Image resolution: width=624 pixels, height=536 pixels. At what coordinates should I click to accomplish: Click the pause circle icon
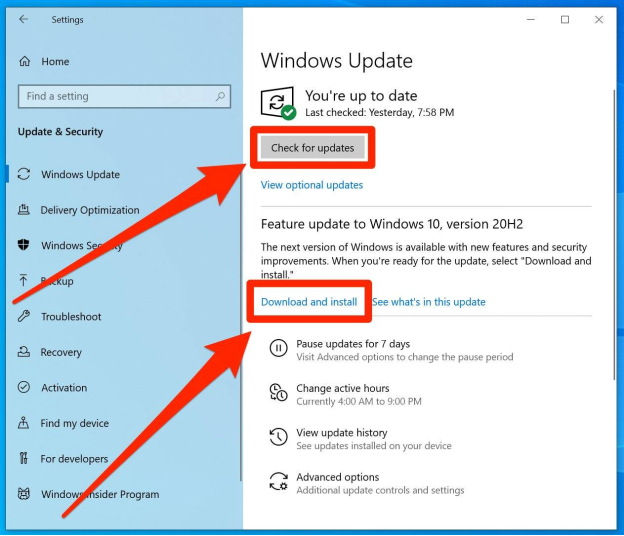click(279, 348)
